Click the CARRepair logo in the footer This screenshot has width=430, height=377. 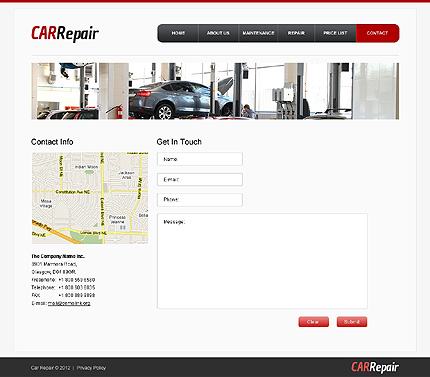coord(375,367)
